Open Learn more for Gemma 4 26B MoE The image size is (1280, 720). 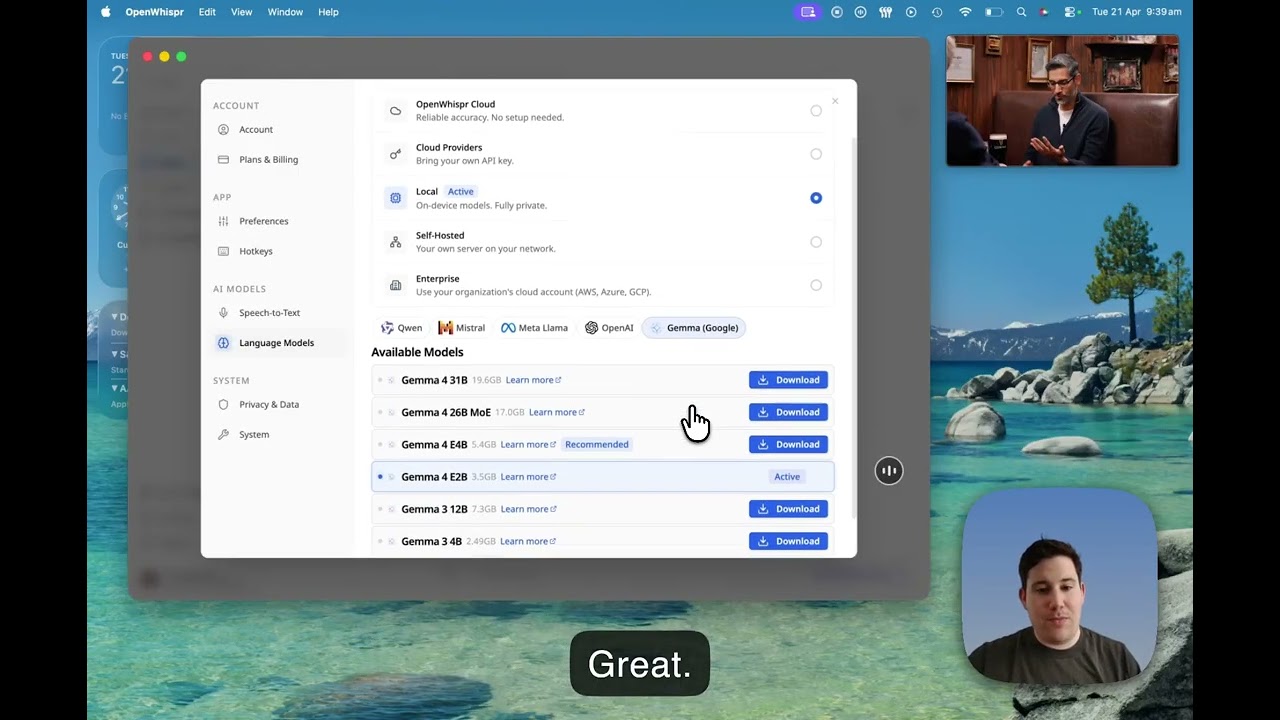(556, 412)
